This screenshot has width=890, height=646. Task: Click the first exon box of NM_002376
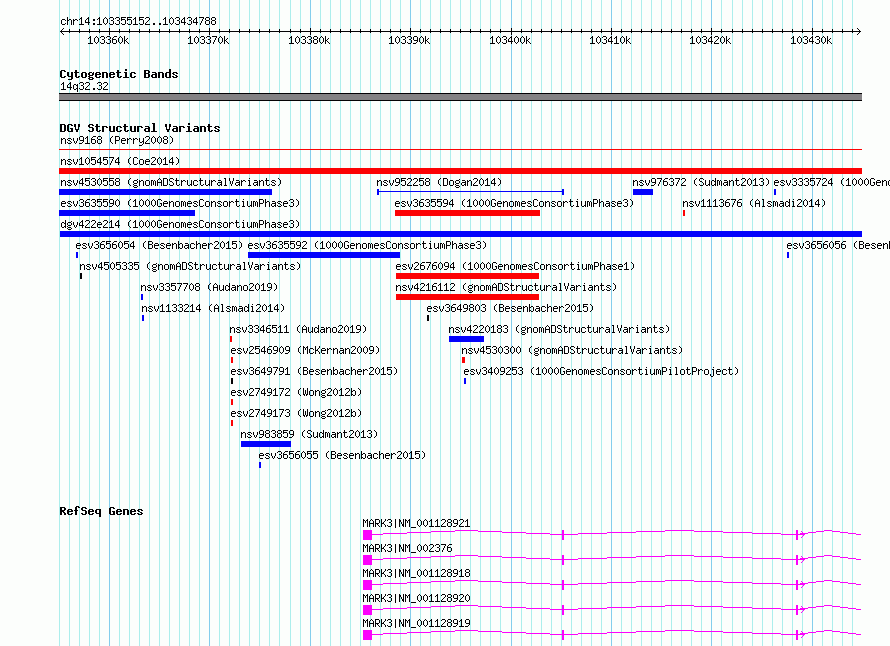(367, 560)
